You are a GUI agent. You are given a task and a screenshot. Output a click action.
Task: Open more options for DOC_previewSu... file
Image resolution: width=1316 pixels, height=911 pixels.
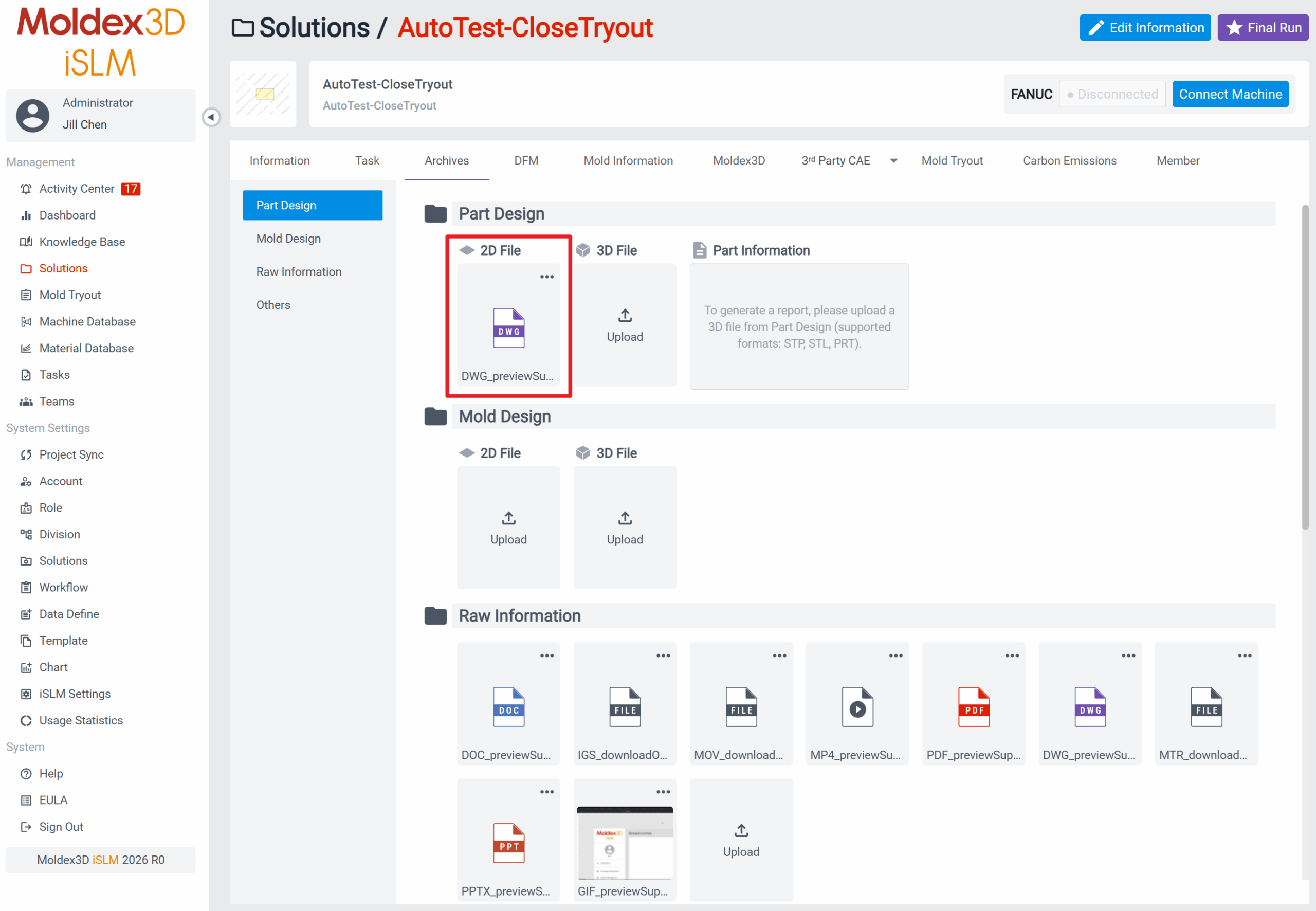coord(547,656)
